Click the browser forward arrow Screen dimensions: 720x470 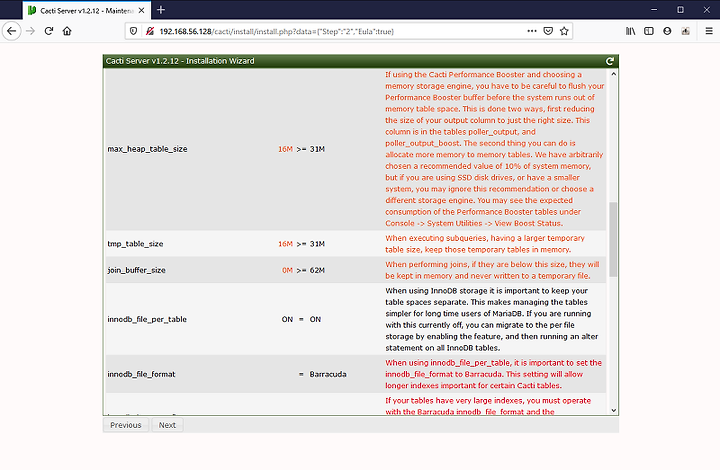click(x=30, y=31)
